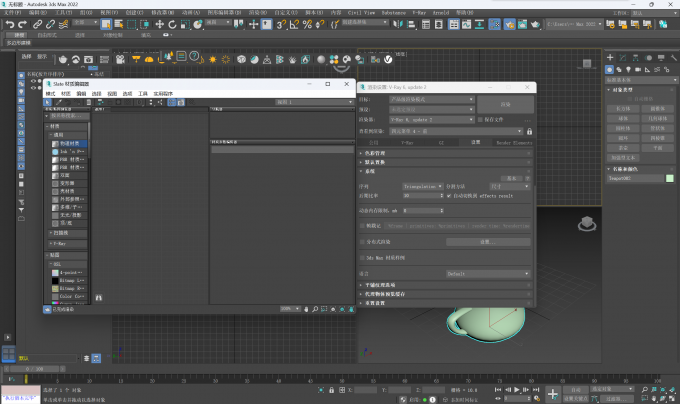Viewport: 680px width, 404px height.
Task: Open the 目标 render target dropdown
Action: 431,99
